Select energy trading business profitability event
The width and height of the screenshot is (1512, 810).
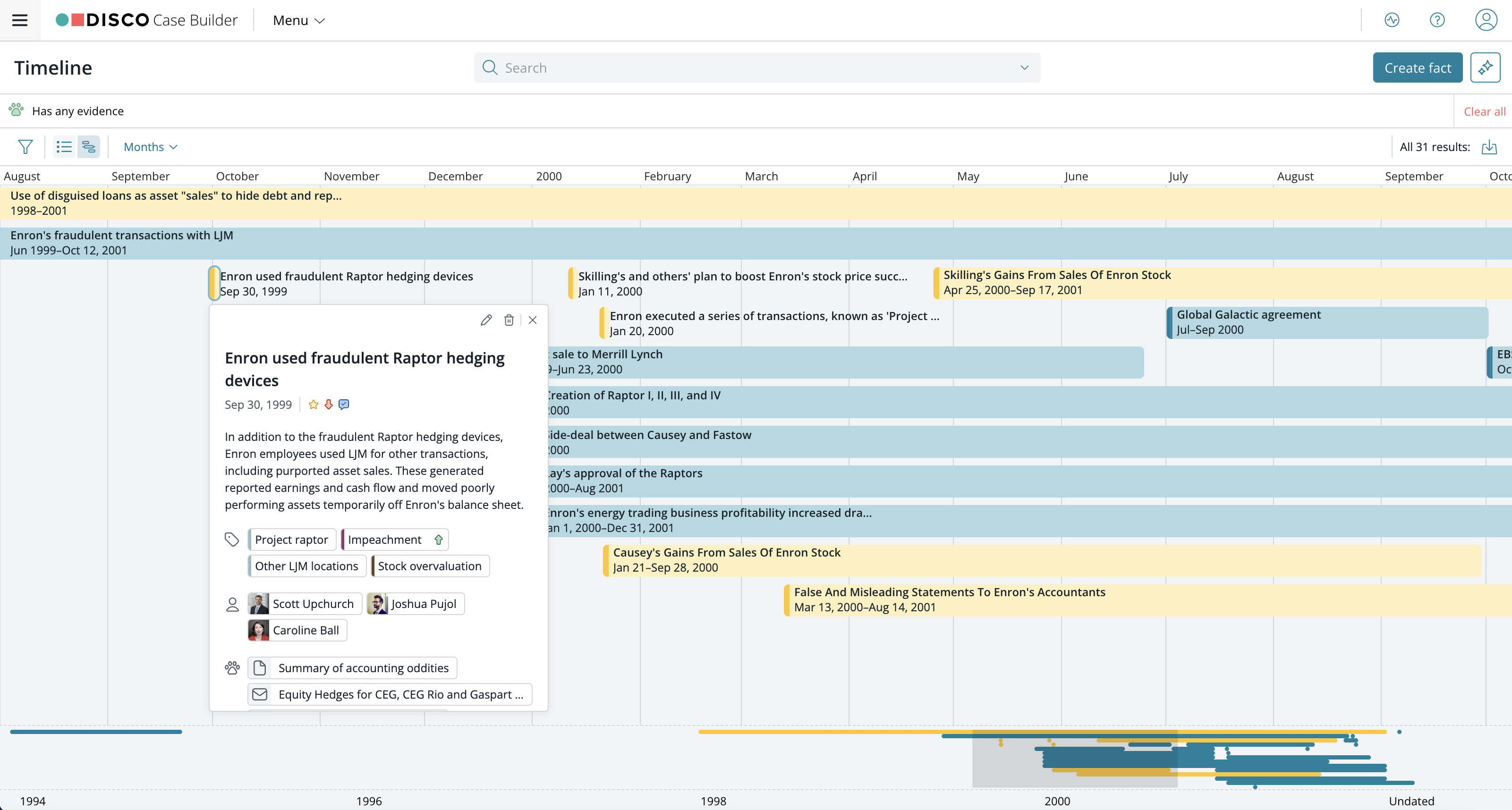coord(1029,520)
